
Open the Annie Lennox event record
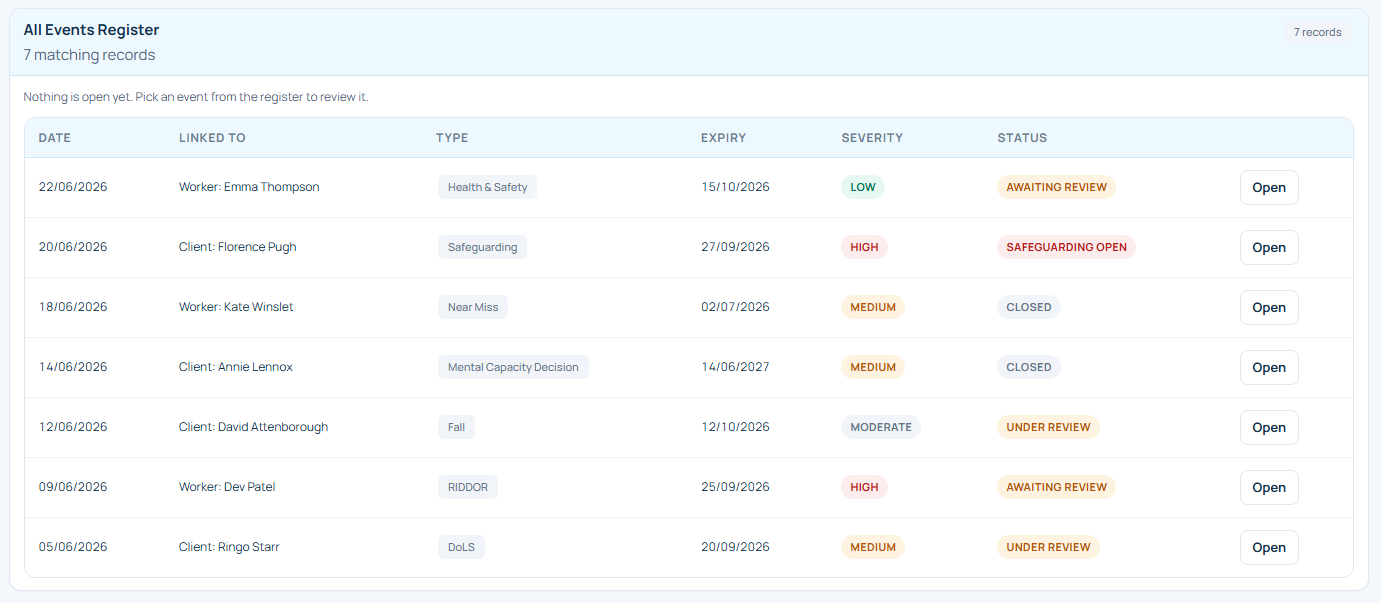click(1269, 367)
